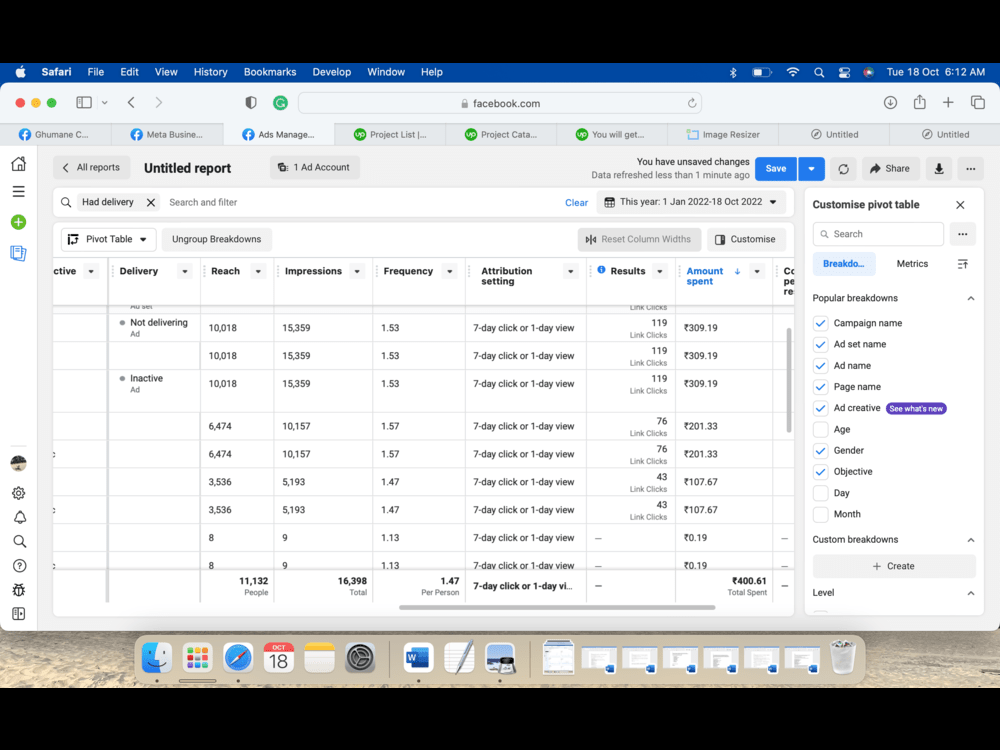1000x750 pixels.
Task: Open the Amount spent column dropdown
Action: (x=757, y=271)
